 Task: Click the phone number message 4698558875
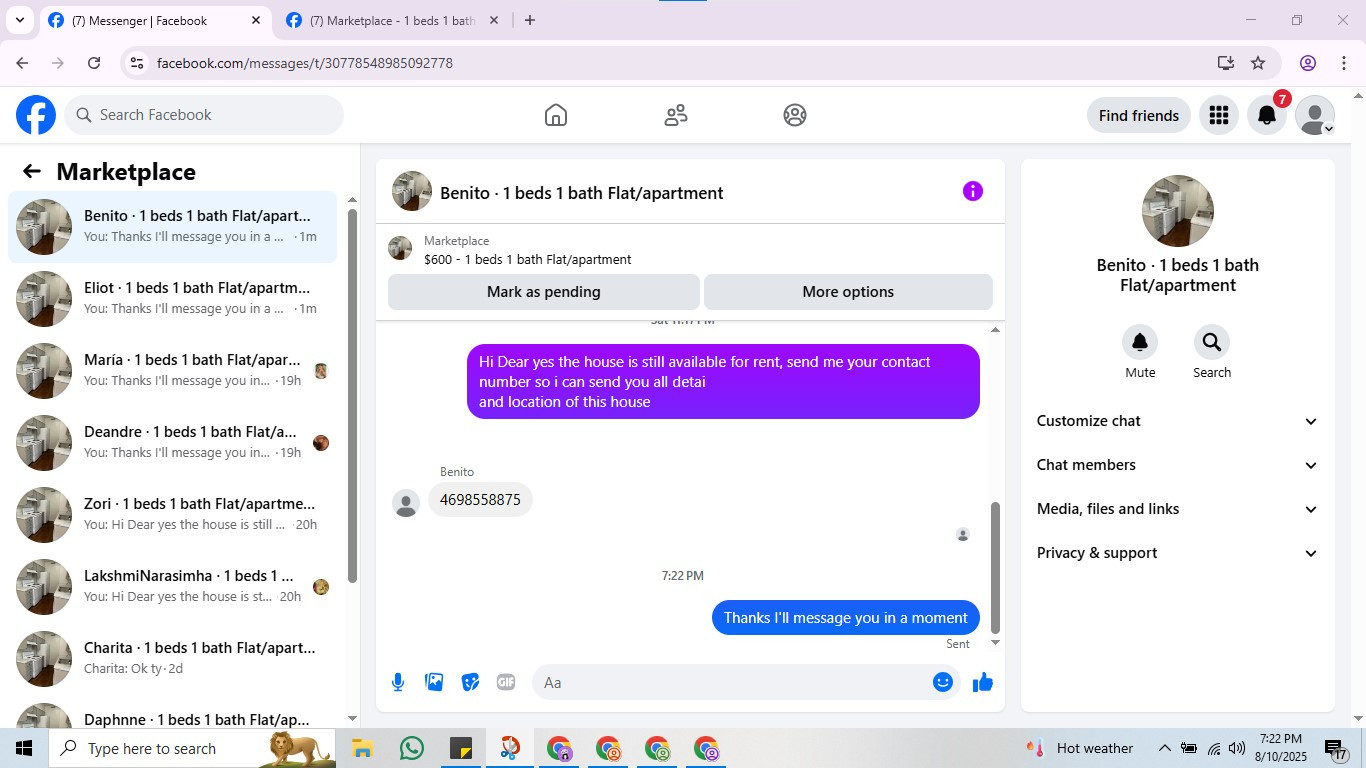pyautogui.click(x=480, y=500)
